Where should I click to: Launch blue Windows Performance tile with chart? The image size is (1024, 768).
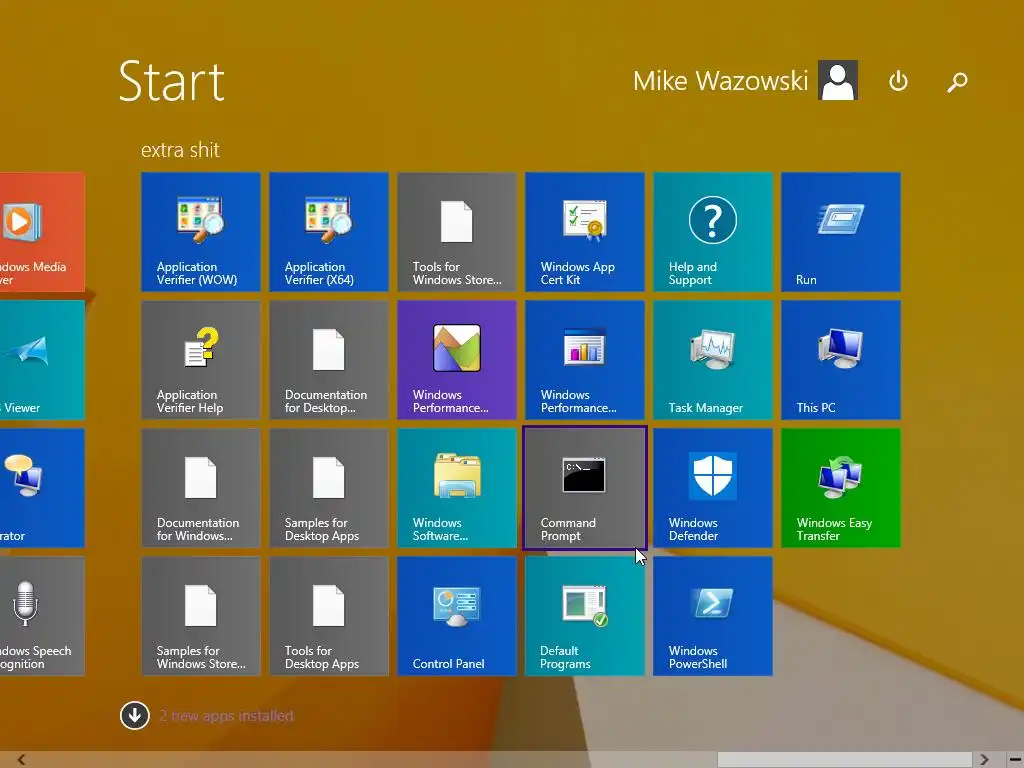[584, 360]
